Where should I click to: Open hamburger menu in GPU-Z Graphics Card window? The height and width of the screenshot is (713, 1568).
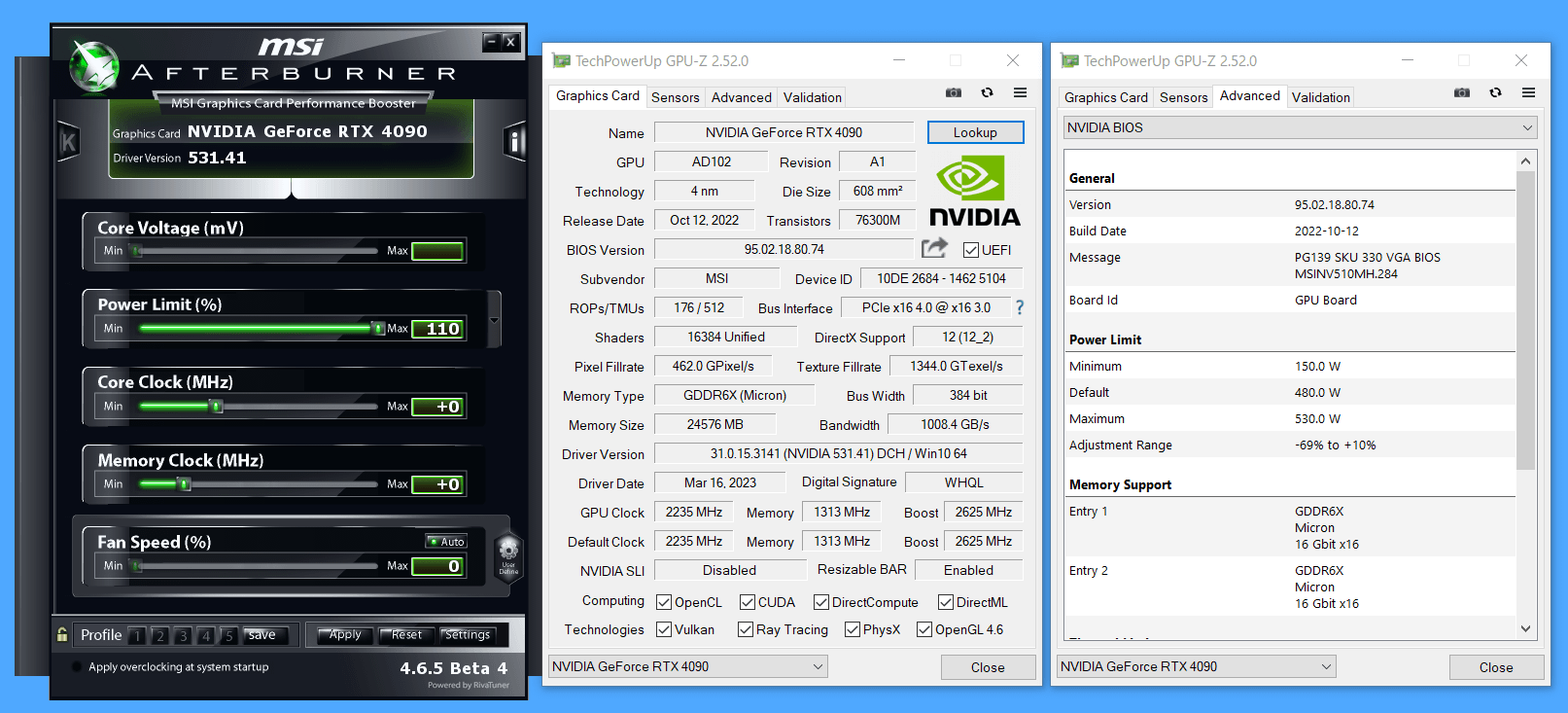click(1020, 92)
